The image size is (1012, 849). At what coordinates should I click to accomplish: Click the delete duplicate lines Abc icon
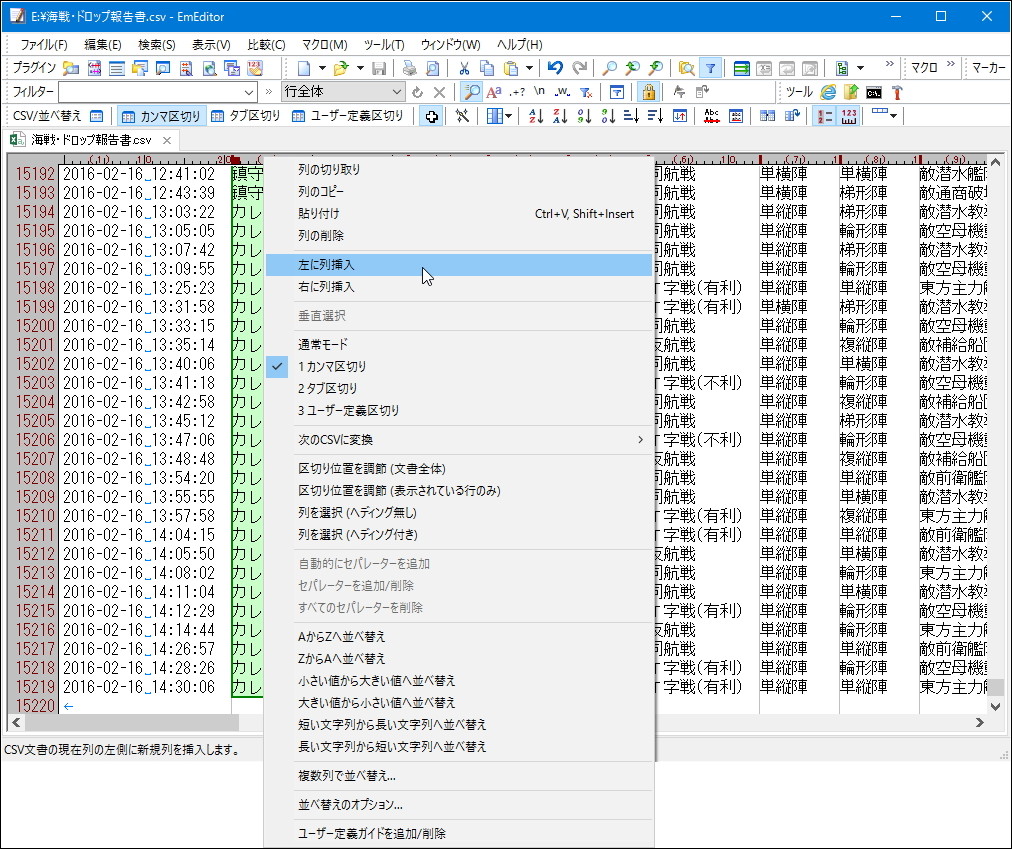pos(711,116)
